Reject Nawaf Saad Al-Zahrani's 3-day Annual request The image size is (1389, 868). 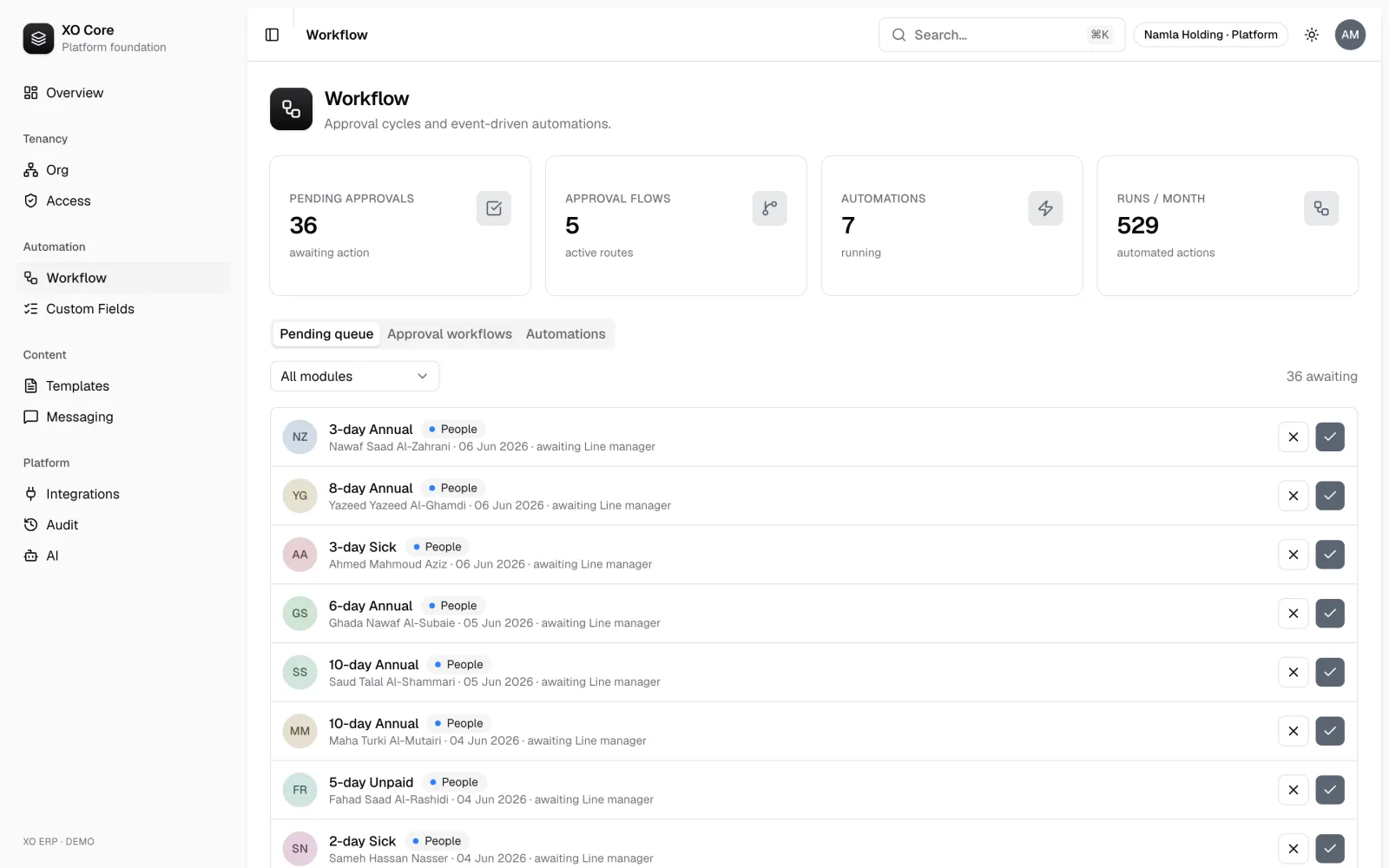[1294, 437]
